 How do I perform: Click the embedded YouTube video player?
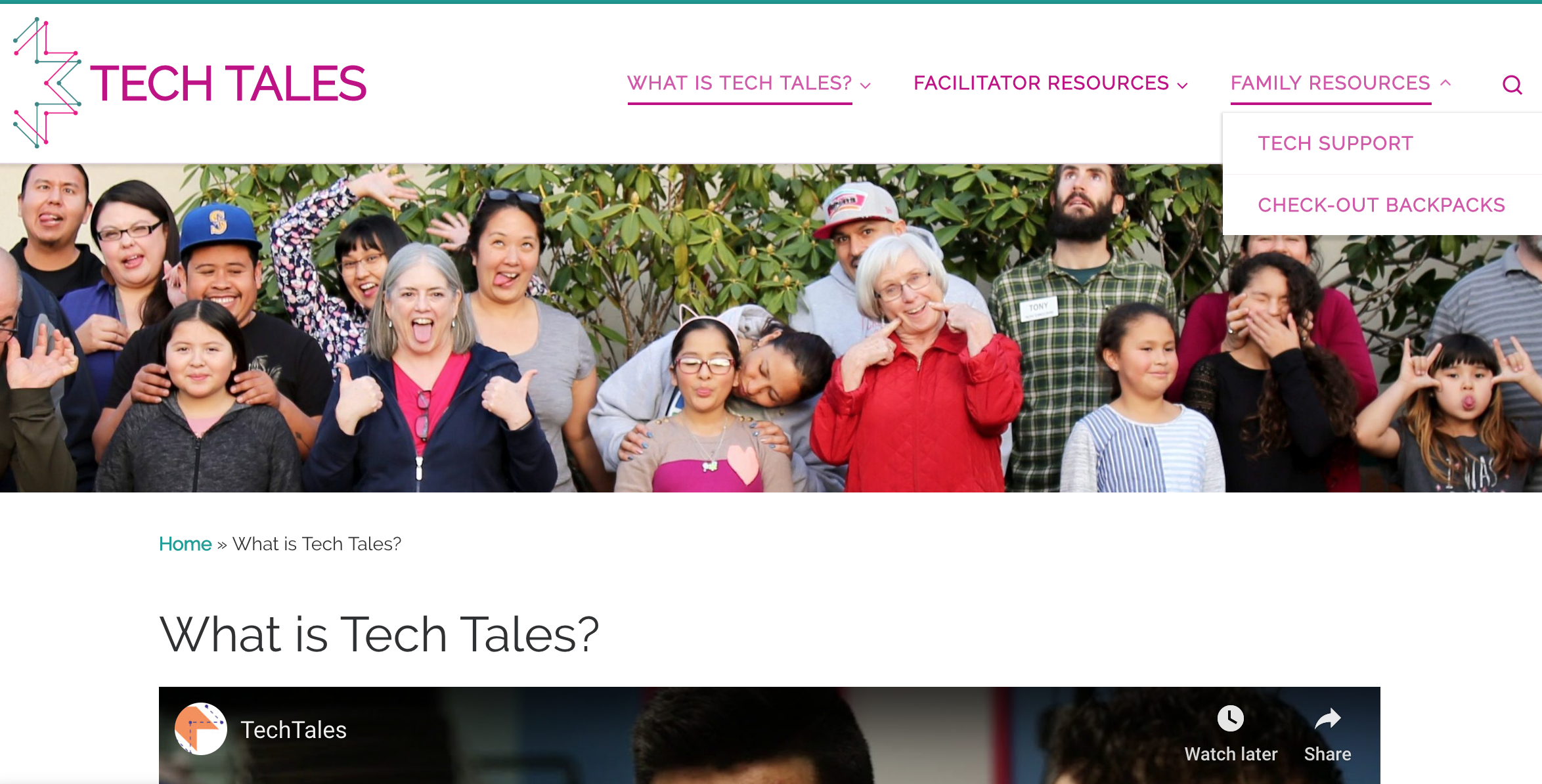[x=770, y=735]
